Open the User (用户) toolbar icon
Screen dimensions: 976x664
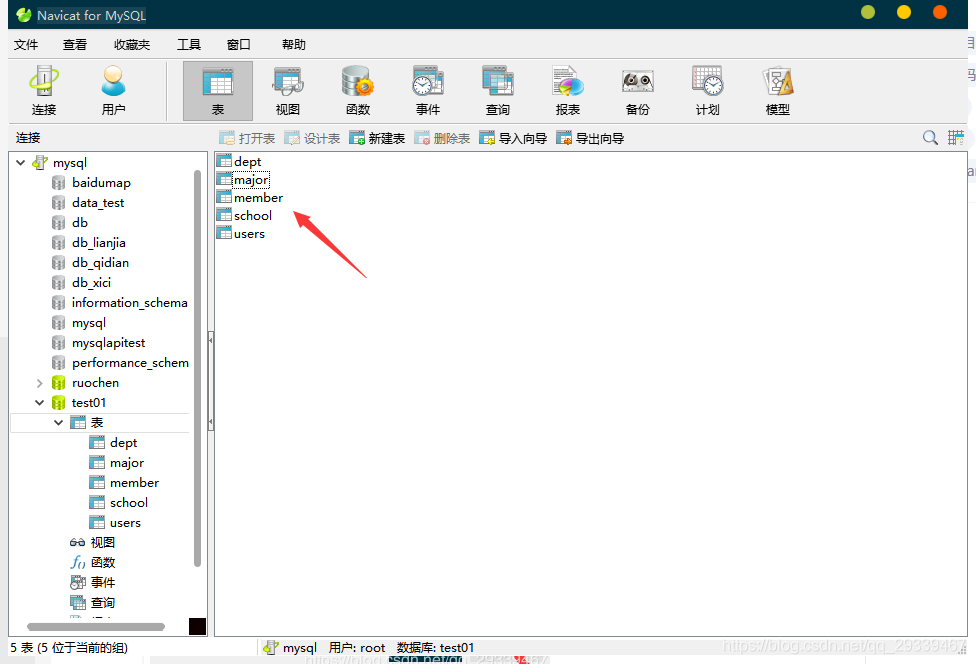[113, 91]
